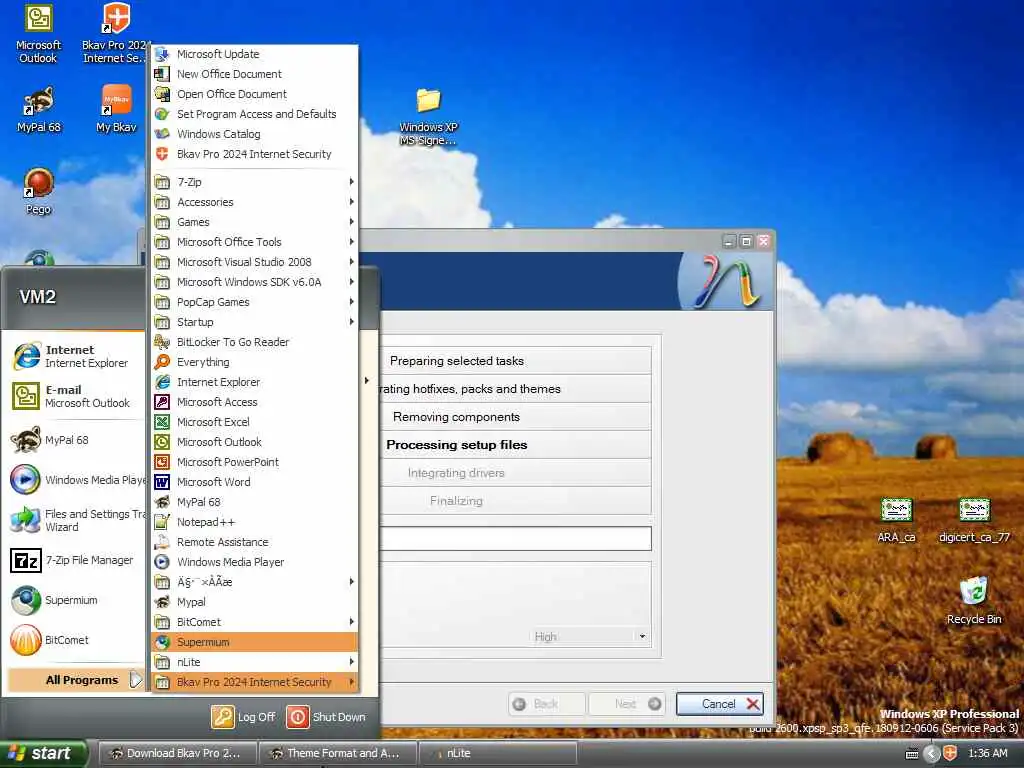Launch Internet Explorer from pinned Start list
This screenshot has height=768, width=1024.
point(76,356)
